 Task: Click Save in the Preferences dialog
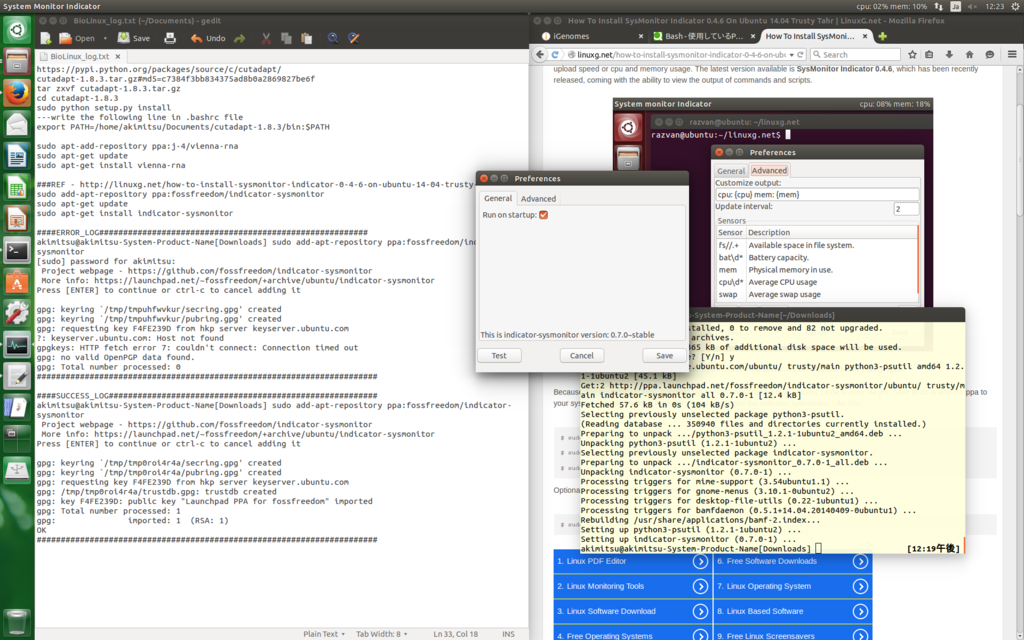[664, 356]
